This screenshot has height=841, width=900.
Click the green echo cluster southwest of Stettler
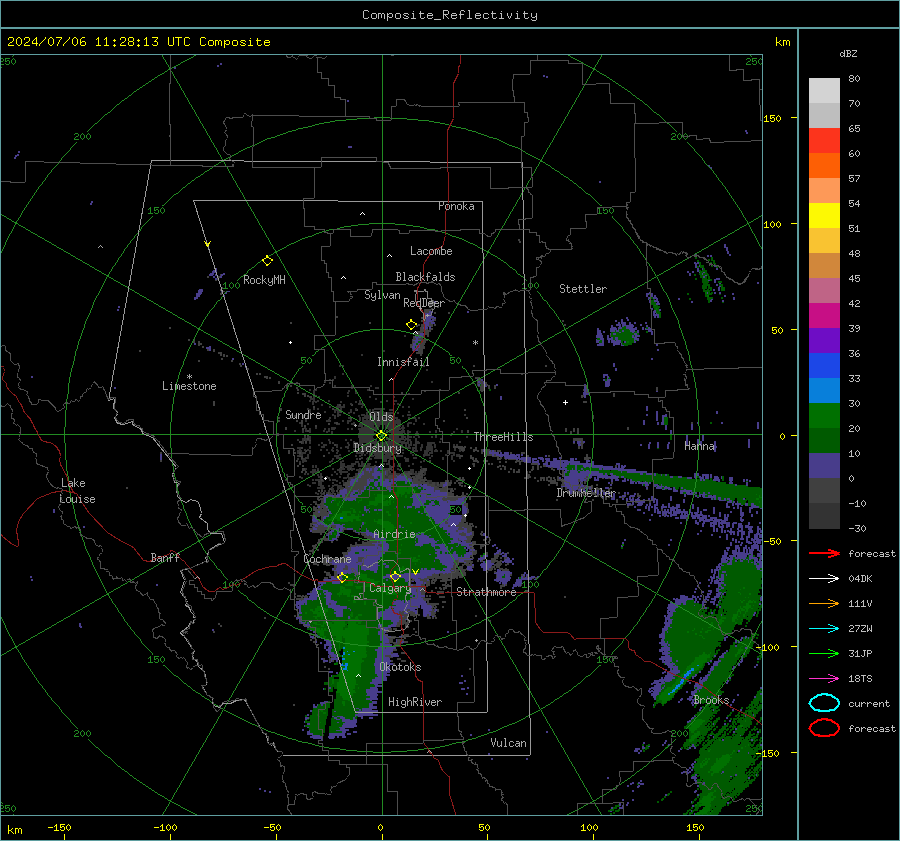tap(623, 334)
